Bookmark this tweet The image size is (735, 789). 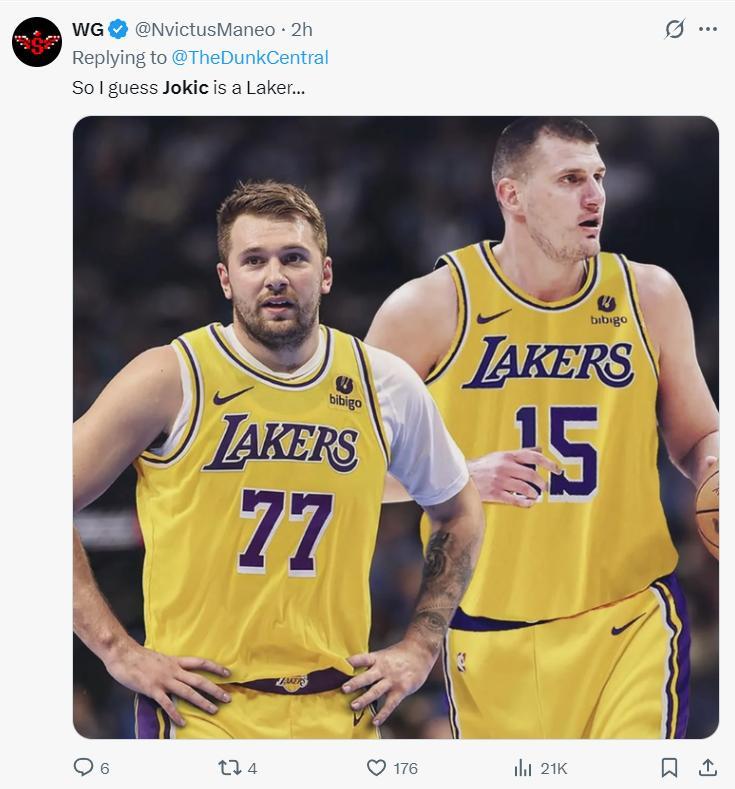pyautogui.click(x=669, y=767)
